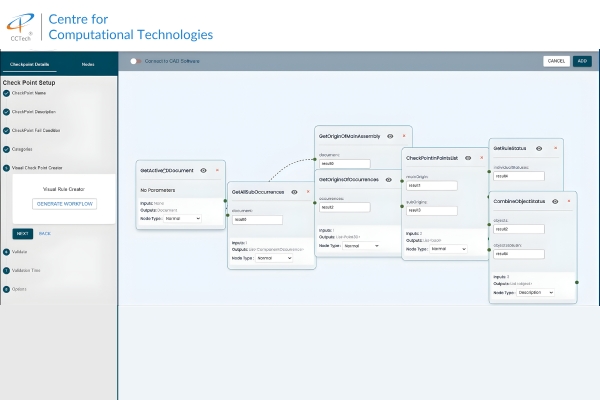The width and height of the screenshot is (600, 400).
Task: Toggle the Connect to CAD Software switch
Action: pos(135,61)
